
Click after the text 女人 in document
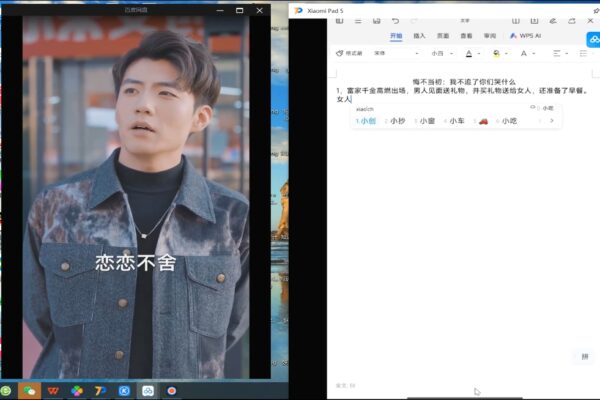point(352,100)
